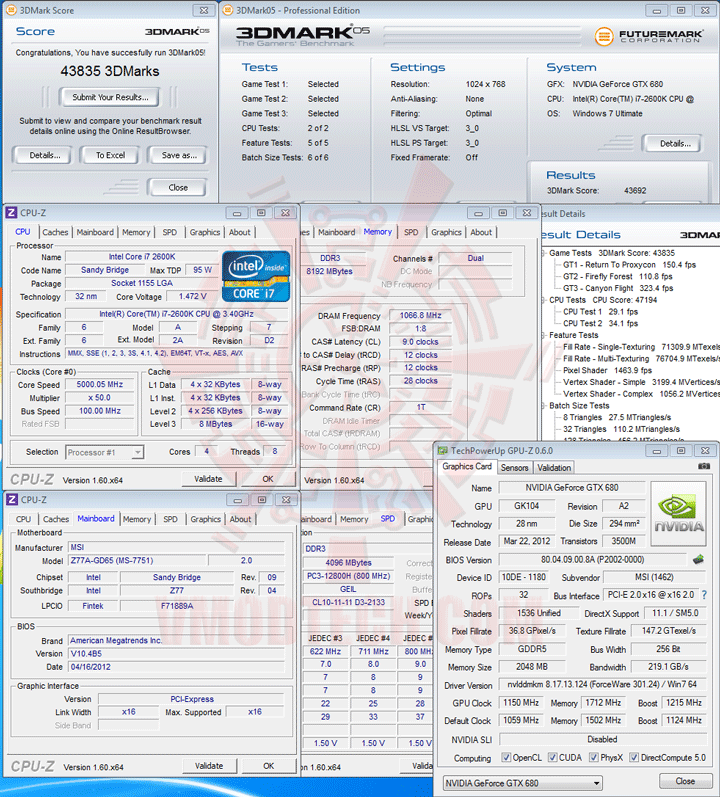The height and width of the screenshot is (797, 720).
Task: Click the 3DMark05 Professional Edition title icon
Action: (228, 10)
